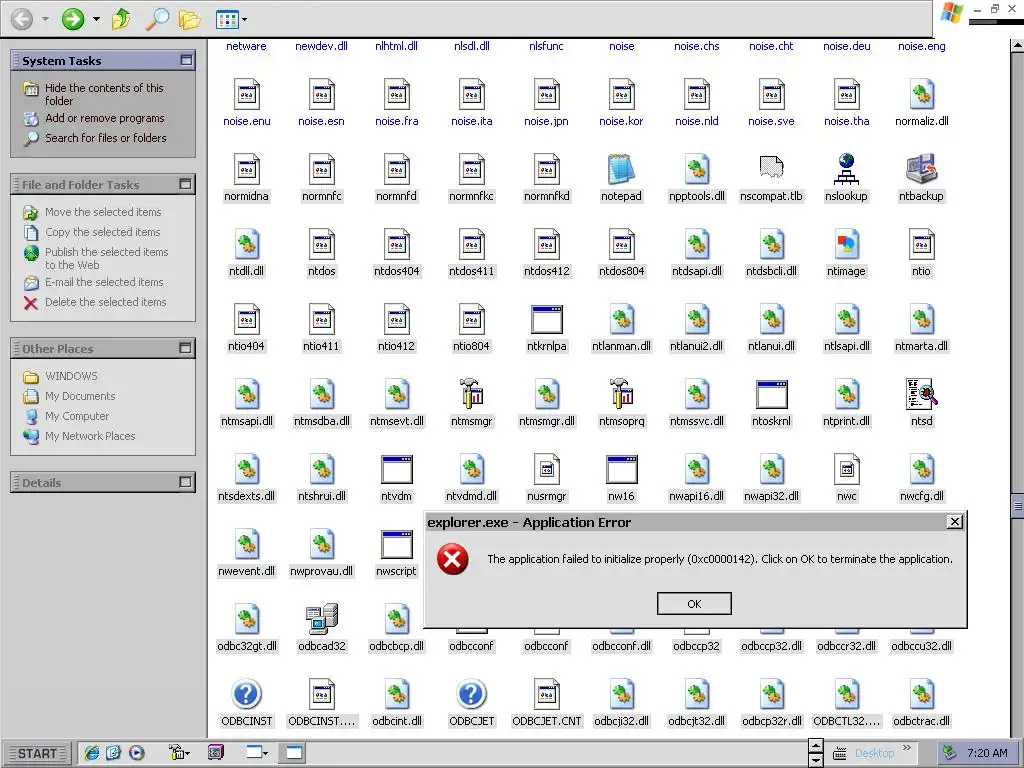
Task: Select the ODBCINST help file icon
Action: click(x=246, y=694)
